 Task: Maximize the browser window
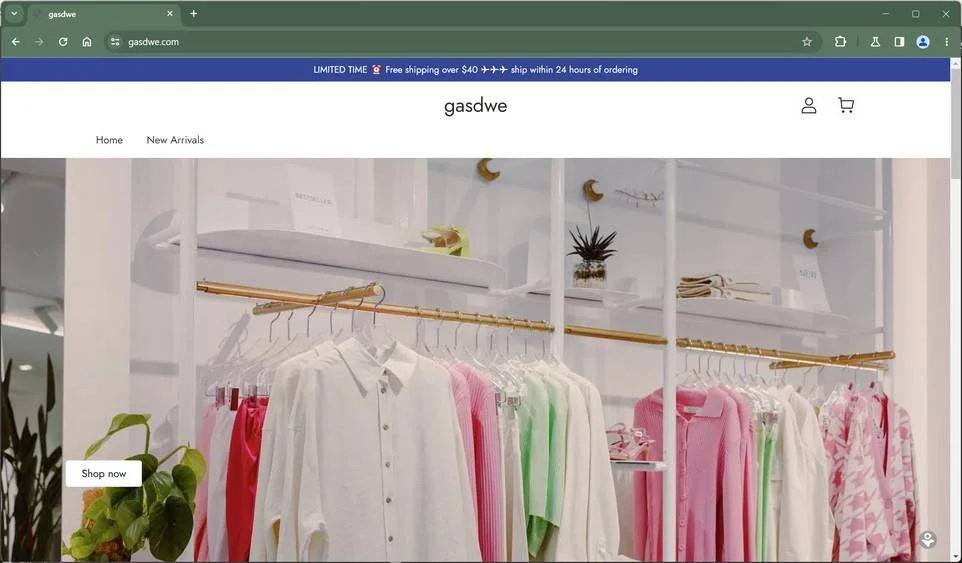click(x=915, y=13)
